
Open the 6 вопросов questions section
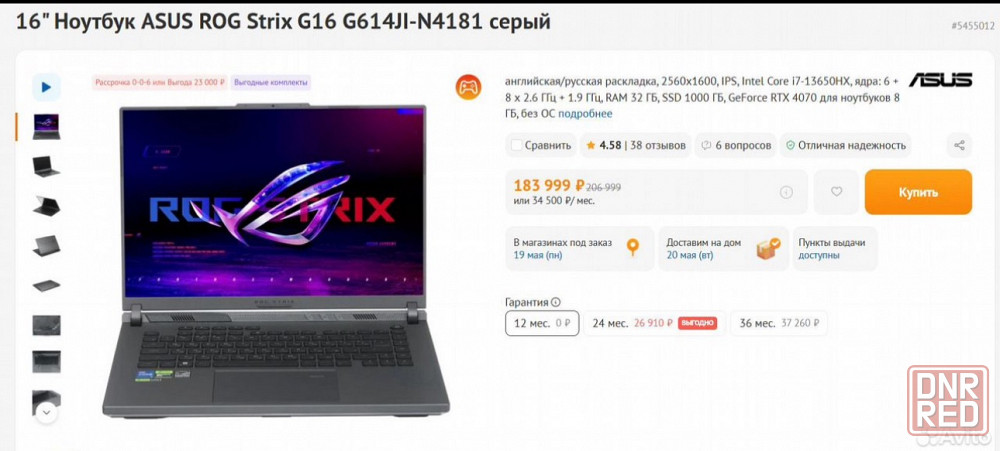[736, 145]
